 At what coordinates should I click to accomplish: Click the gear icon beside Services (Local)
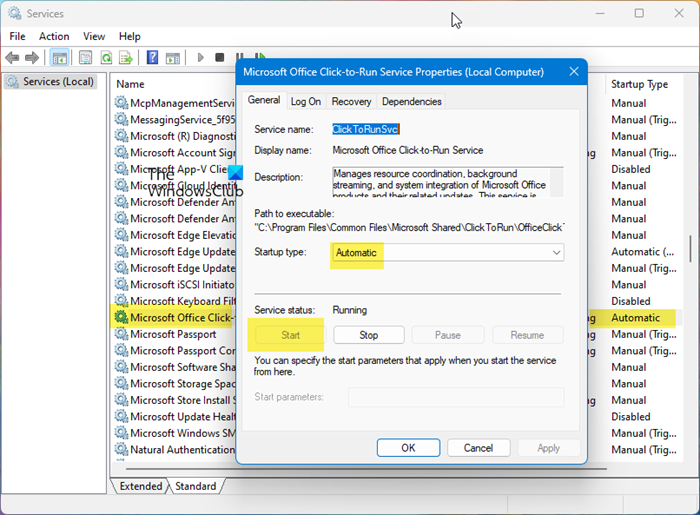[x=12, y=82]
